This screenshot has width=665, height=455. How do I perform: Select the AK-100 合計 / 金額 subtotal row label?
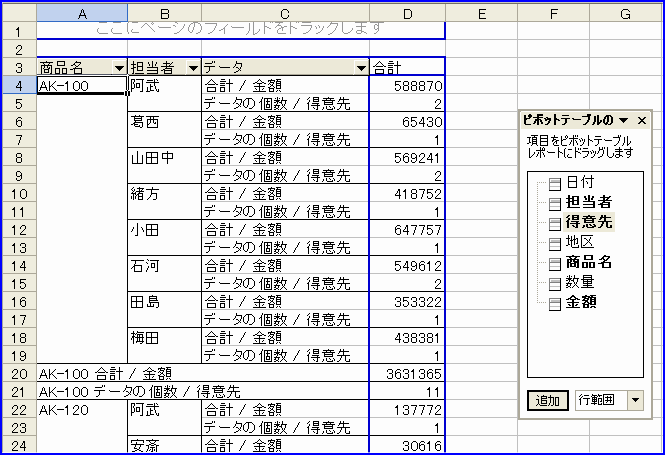point(203,374)
